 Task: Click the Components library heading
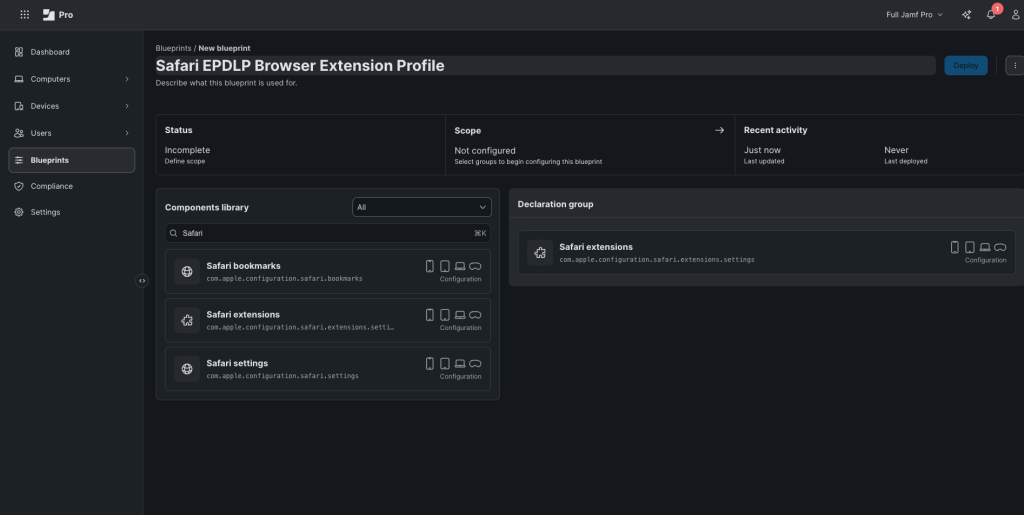(206, 208)
